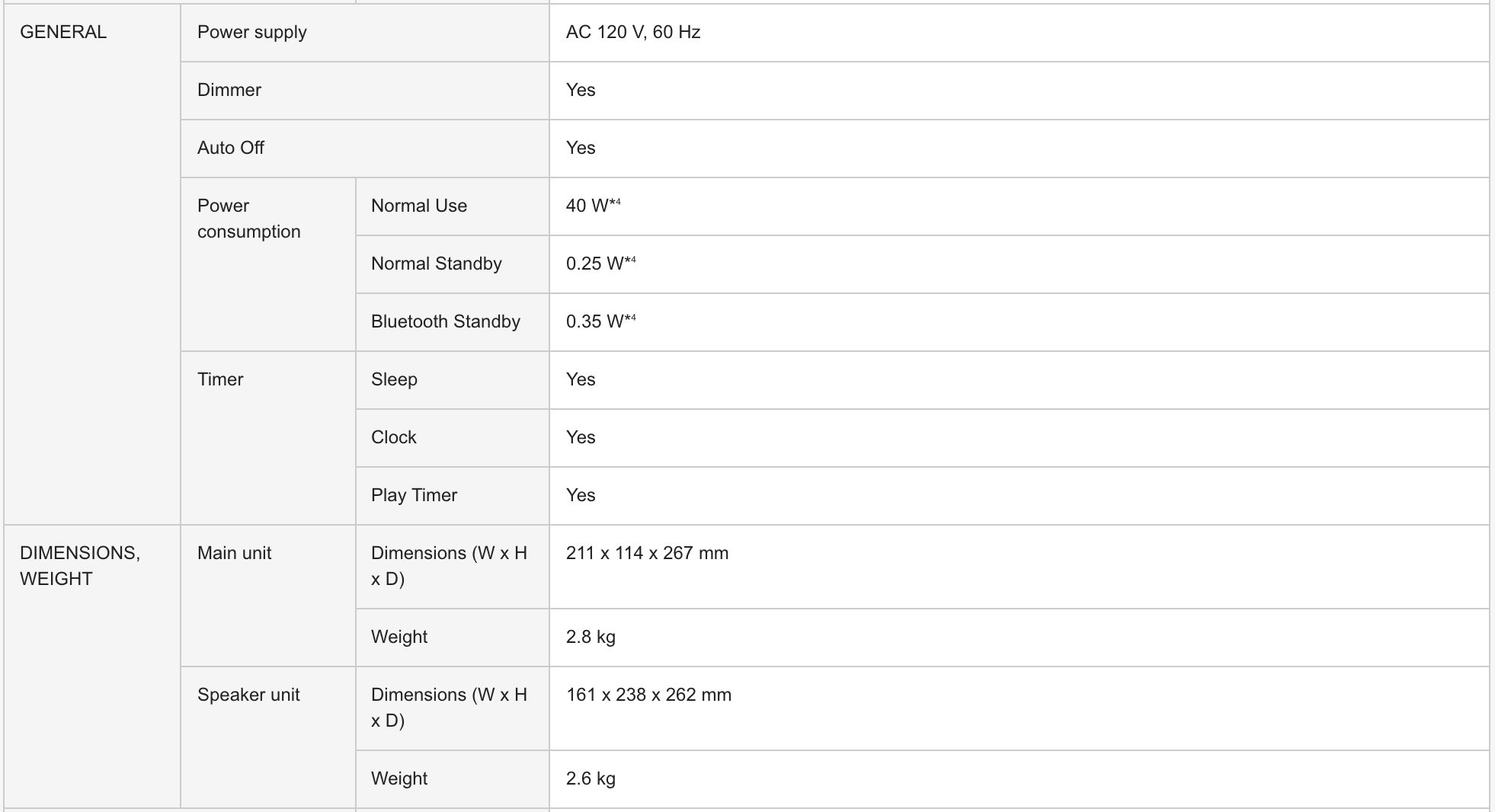This screenshot has height=812, width=1495.
Task: Click the 0.35 W footnote value
Action: click(601, 321)
